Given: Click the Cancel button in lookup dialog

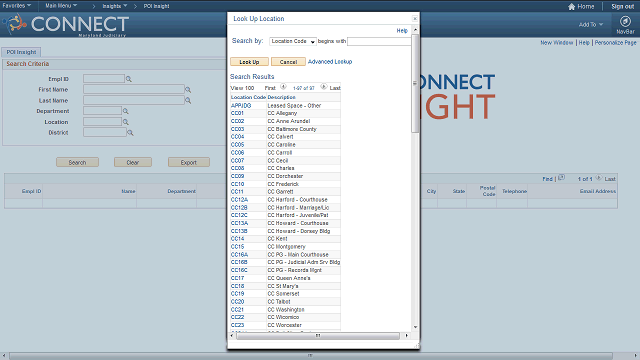Looking at the screenshot, I should [x=289, y=62].
